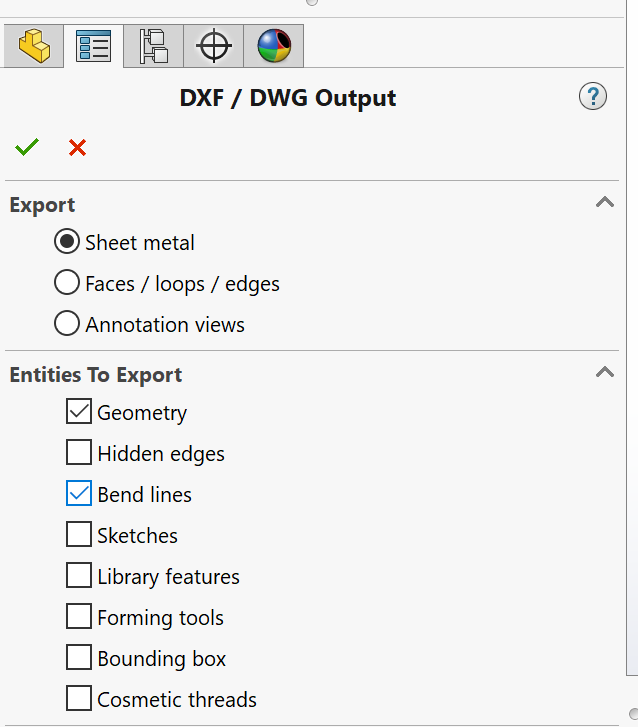
Task: Open the FeatureManager design tree tab
Action: (x=33, y=46)
